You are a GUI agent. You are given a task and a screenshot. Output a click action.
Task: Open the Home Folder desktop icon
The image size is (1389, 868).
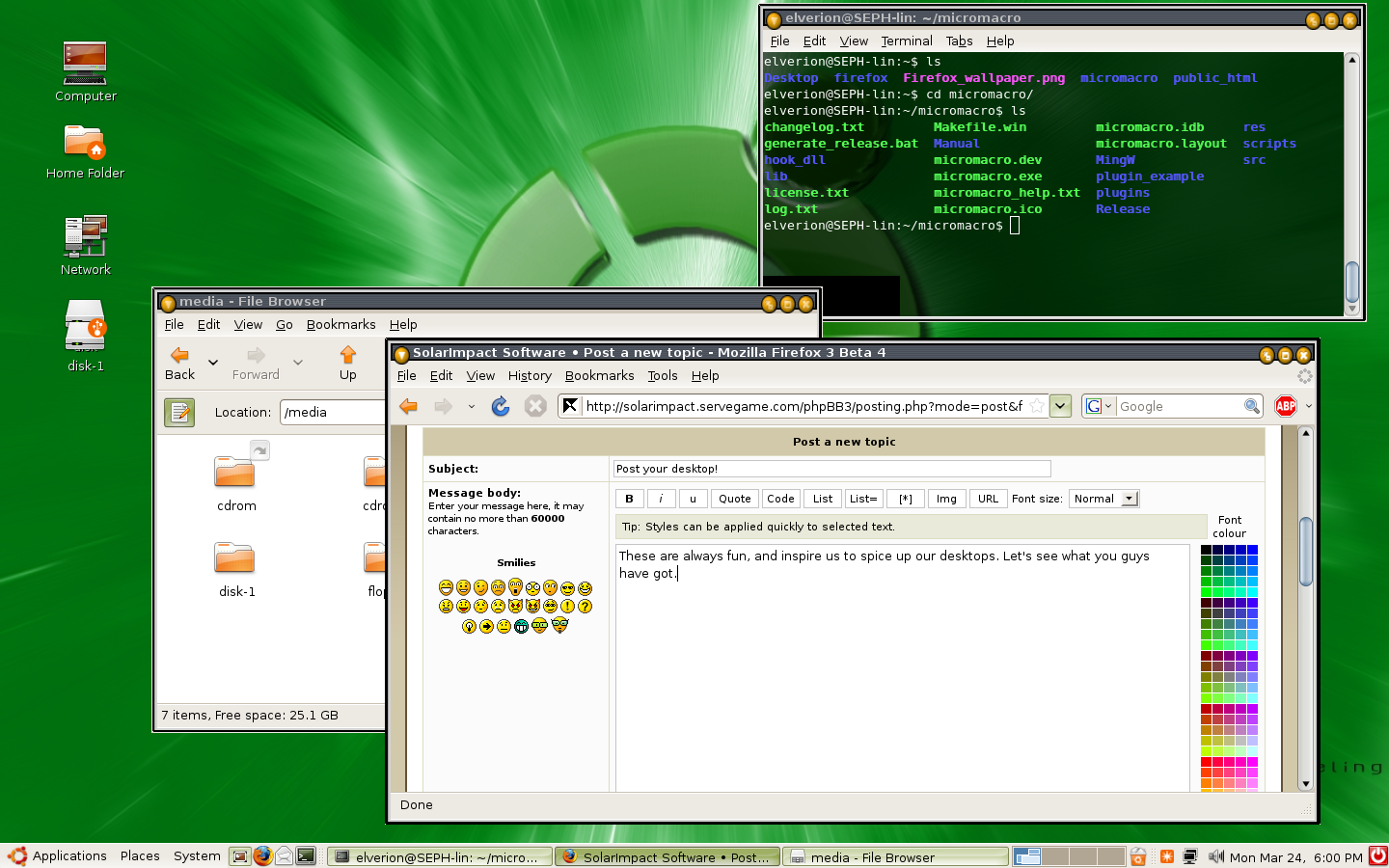pyautogui.click(x=85, y=143)
